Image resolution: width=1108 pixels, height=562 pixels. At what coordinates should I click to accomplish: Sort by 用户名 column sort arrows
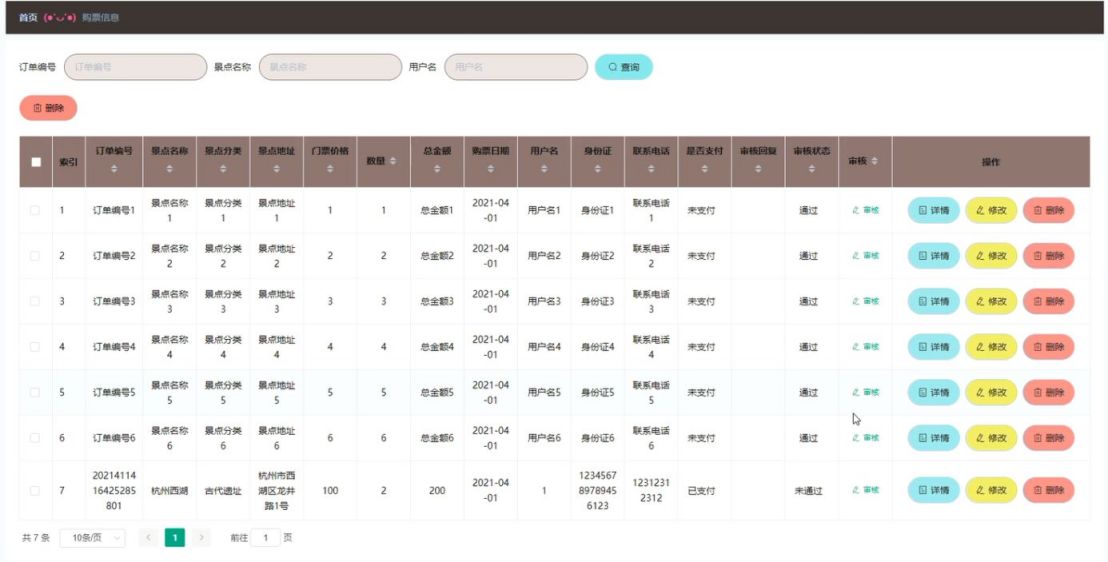tap(544, 169)
